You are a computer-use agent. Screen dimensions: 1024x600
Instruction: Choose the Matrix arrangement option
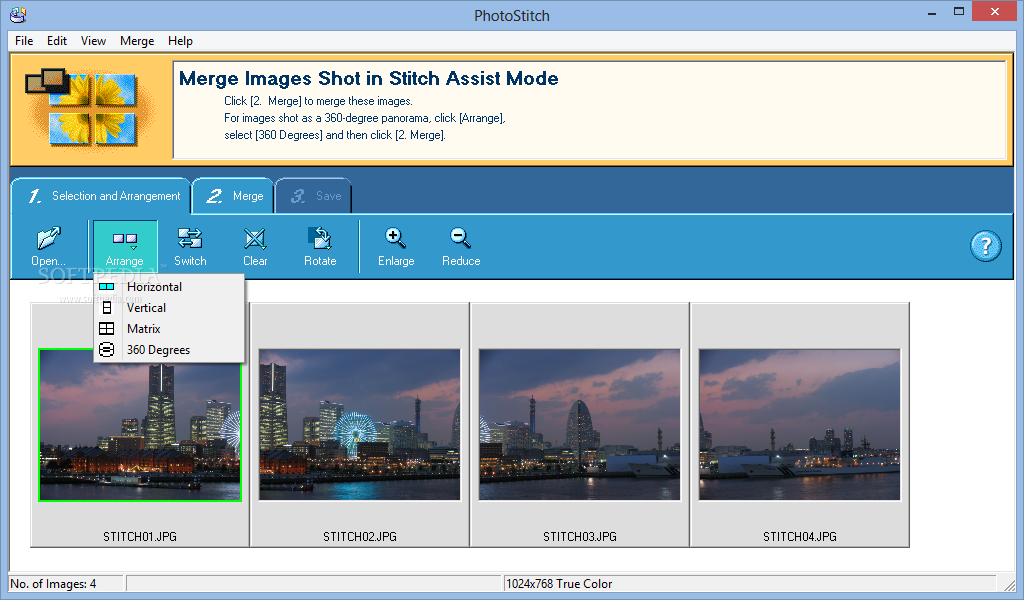169,328
